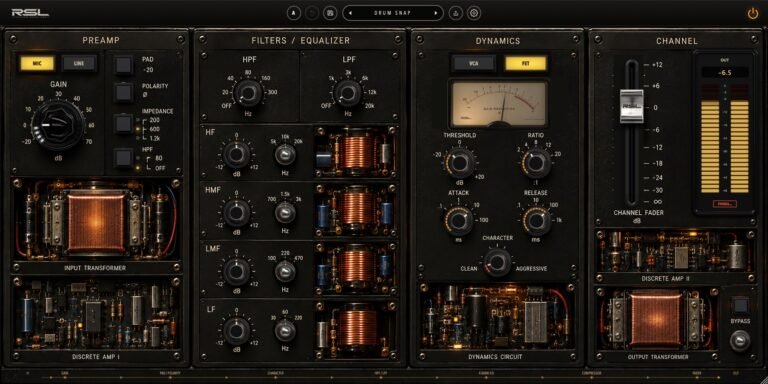Click the 600 impedance label
Viewport: 768px width, 384px height.
[x=155, y=129]
